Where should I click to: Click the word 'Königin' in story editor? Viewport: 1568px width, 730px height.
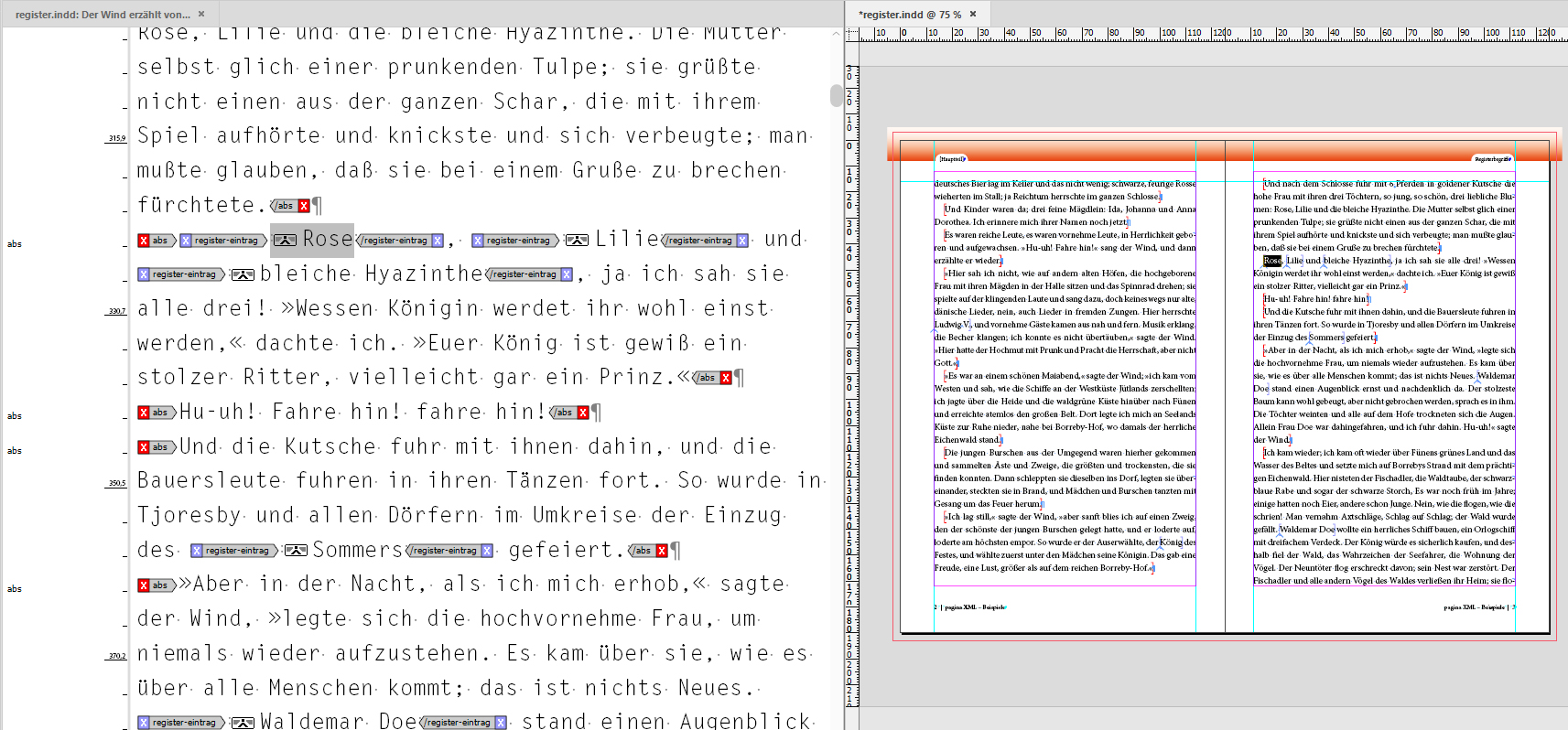point(433,309)
